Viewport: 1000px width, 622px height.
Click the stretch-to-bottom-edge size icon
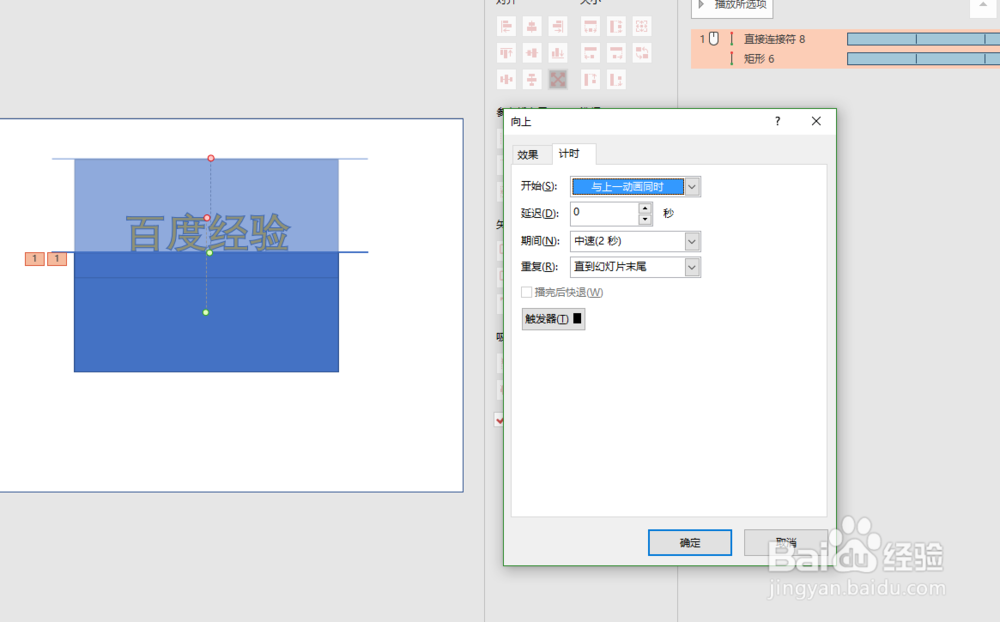coord(616,79)
